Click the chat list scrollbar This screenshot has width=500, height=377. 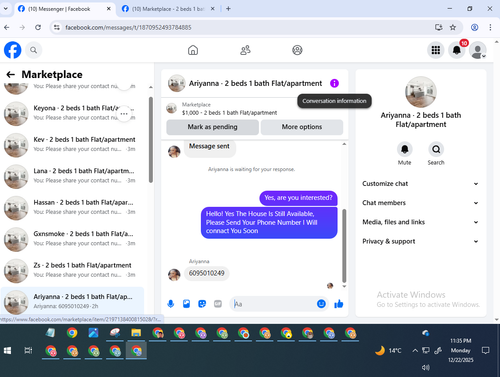click(x=151, y=140)
